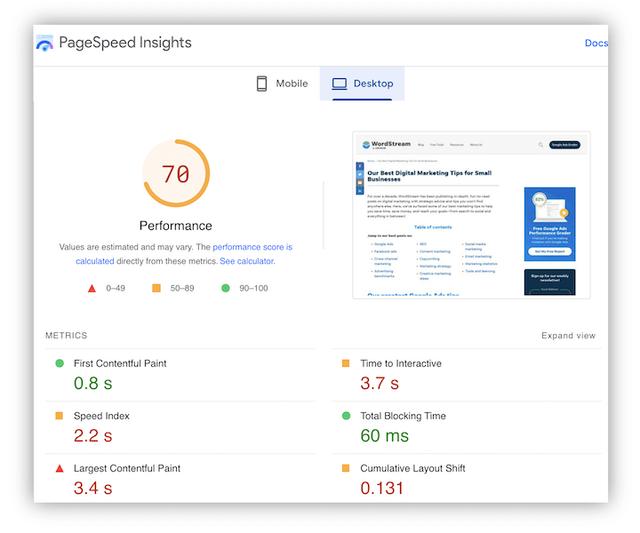The height and width of the screenshot is (533, 640).
Task: Click the orange square 50–89 legend icon
Action: click(156, 288)
